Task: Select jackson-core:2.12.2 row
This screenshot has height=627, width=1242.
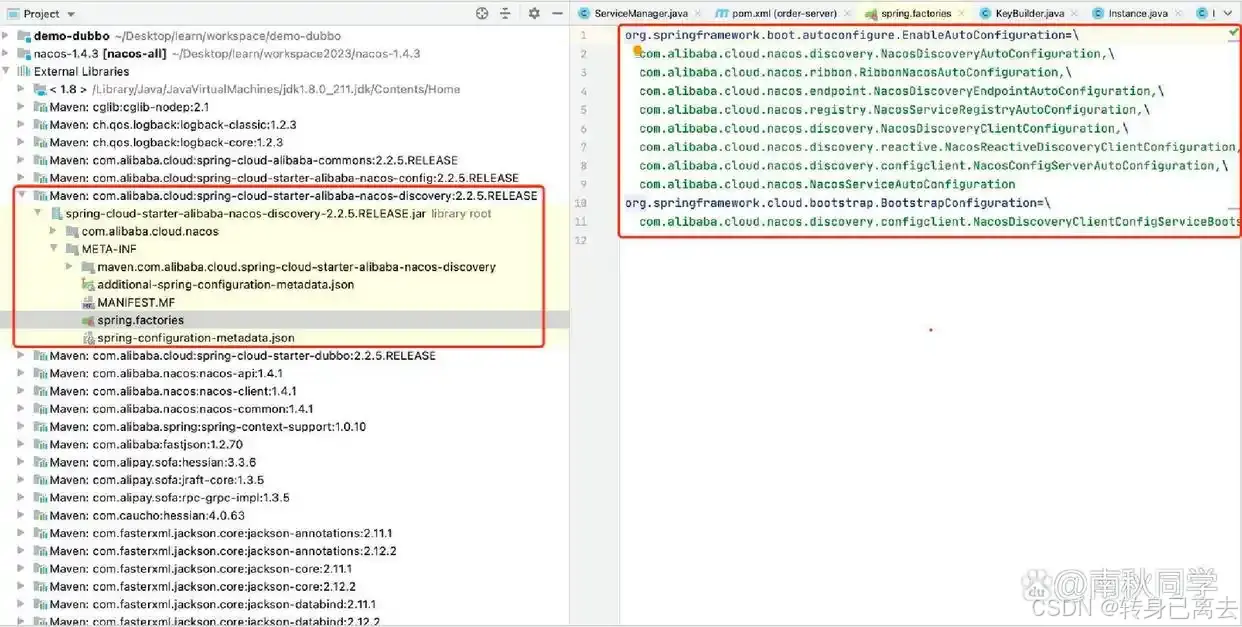Action: [285, 587]
